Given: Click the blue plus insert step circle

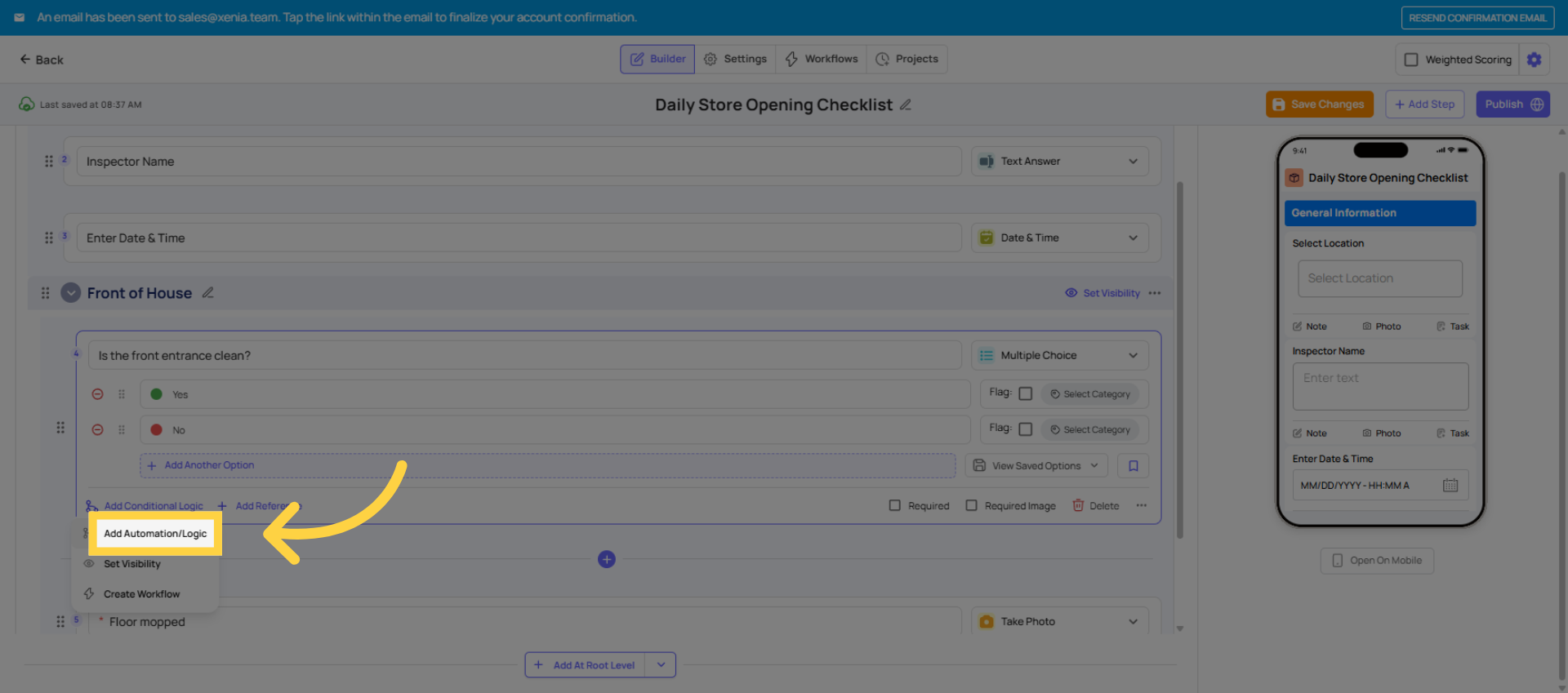Looking at the screenshot, I should [x=606, y=559].
